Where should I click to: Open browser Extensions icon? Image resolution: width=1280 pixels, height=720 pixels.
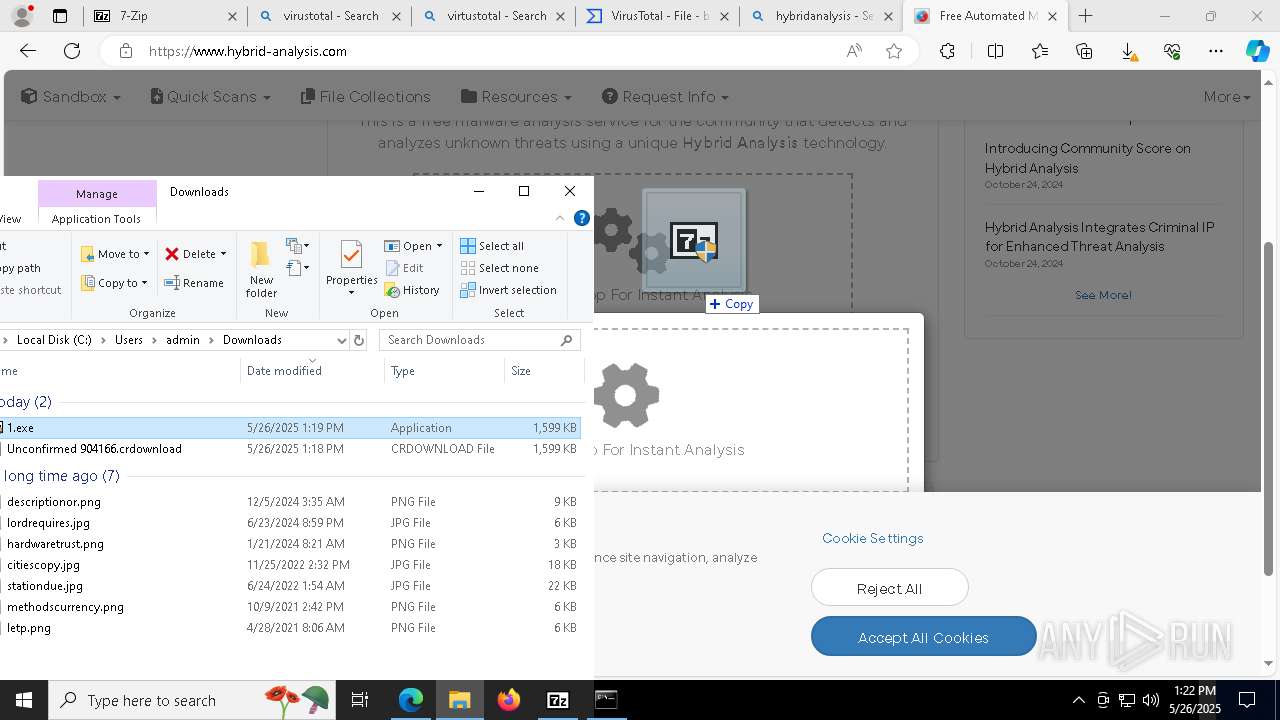point(948,51)
